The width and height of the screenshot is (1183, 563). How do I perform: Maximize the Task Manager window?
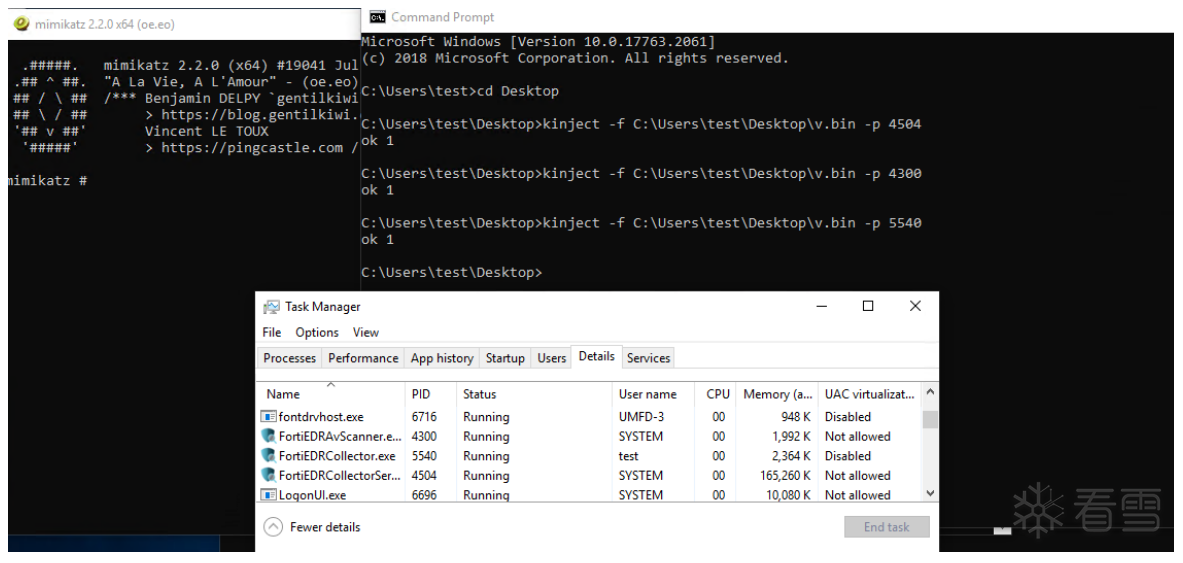click(868, 306)
